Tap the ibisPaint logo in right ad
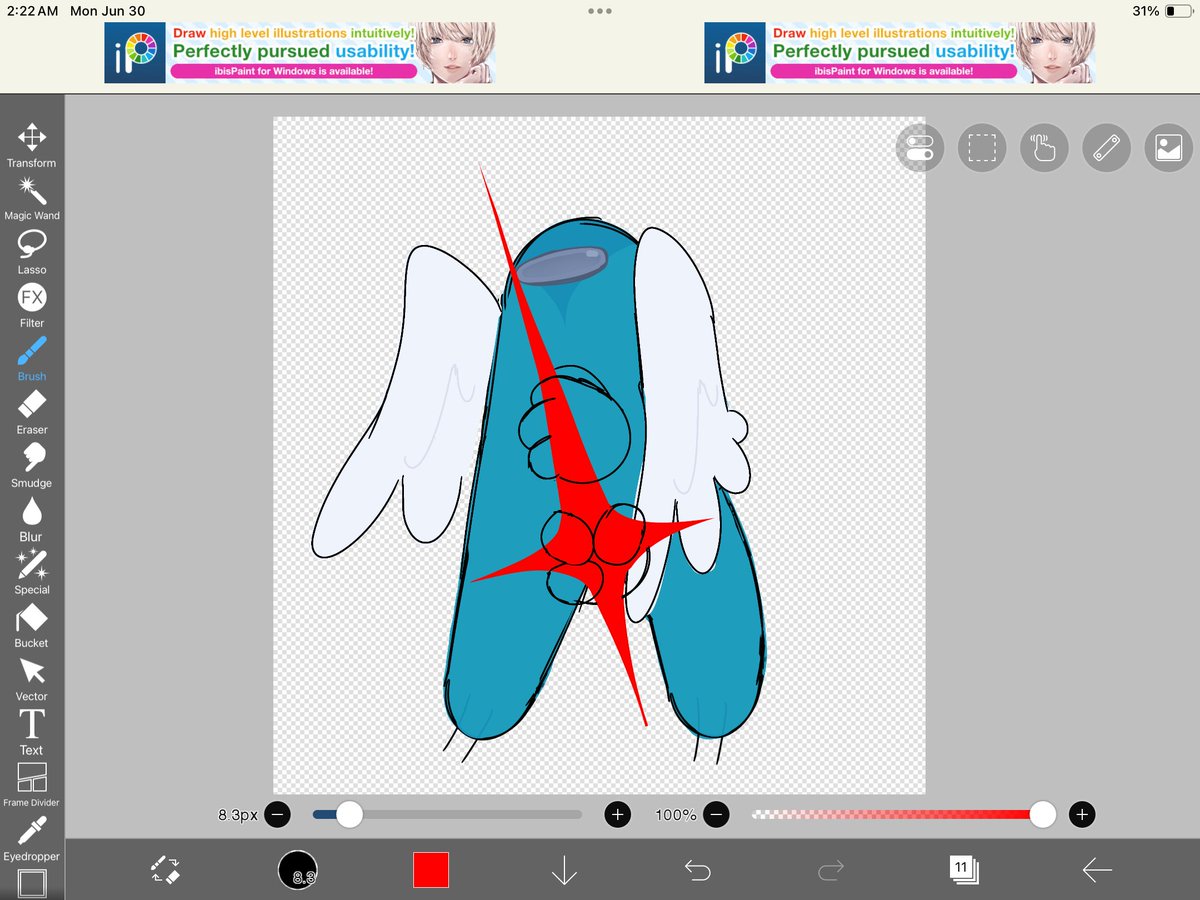This screenshot has width=1200, height=900. point(735,53)
